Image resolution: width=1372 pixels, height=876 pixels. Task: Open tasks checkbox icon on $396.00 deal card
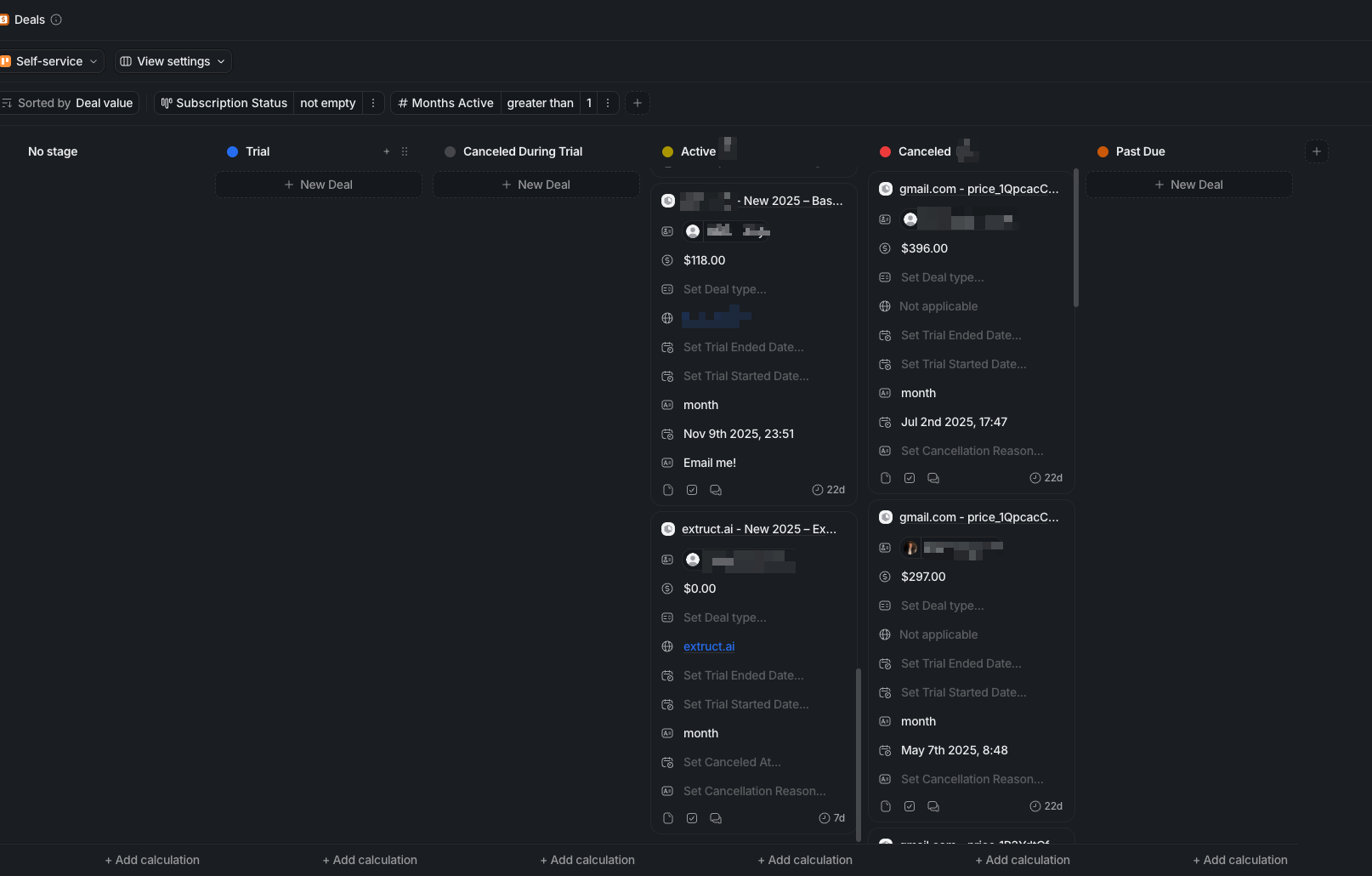pos(910,478)
